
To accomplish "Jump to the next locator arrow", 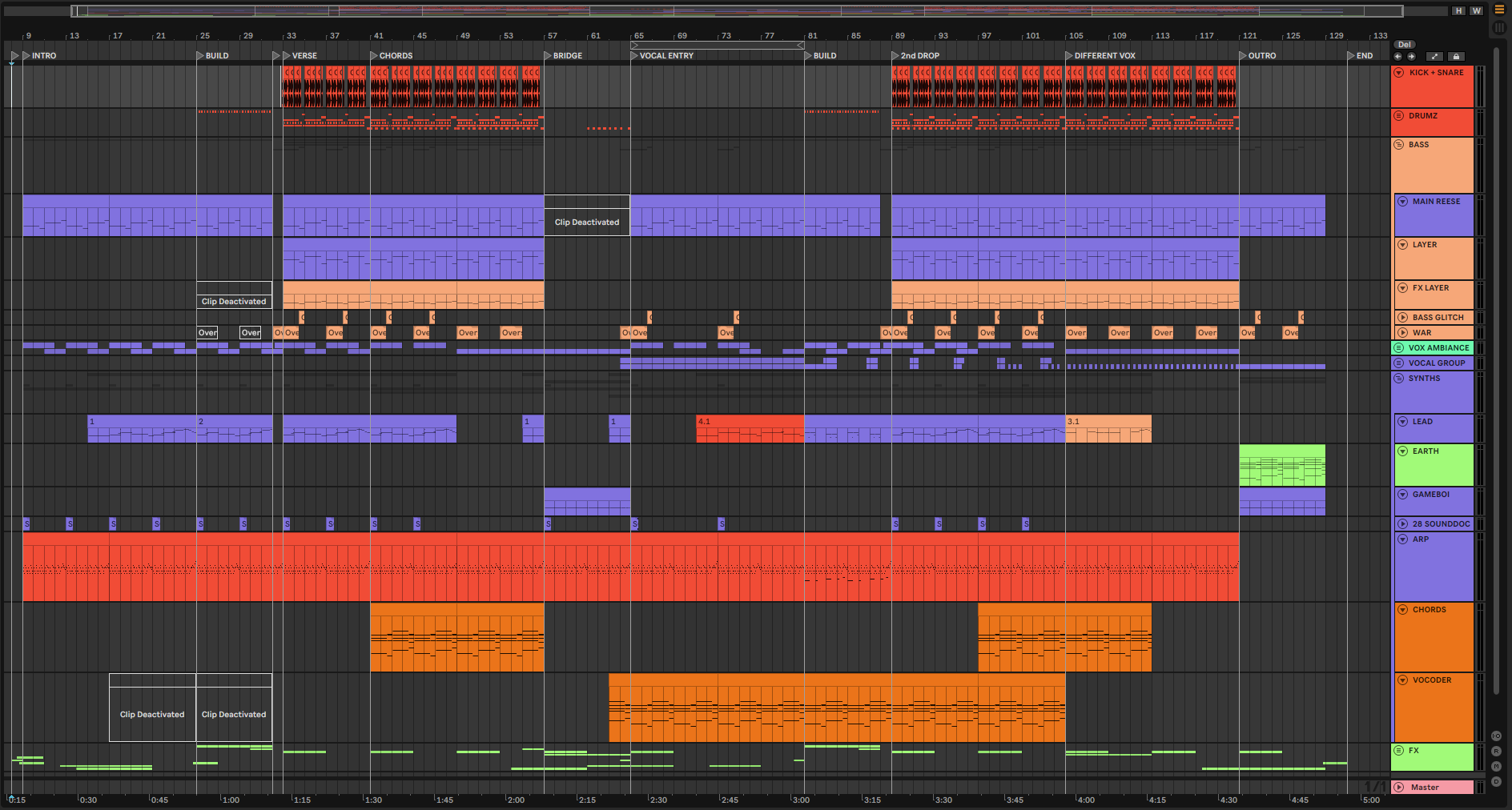I will tap(1411, 57).
